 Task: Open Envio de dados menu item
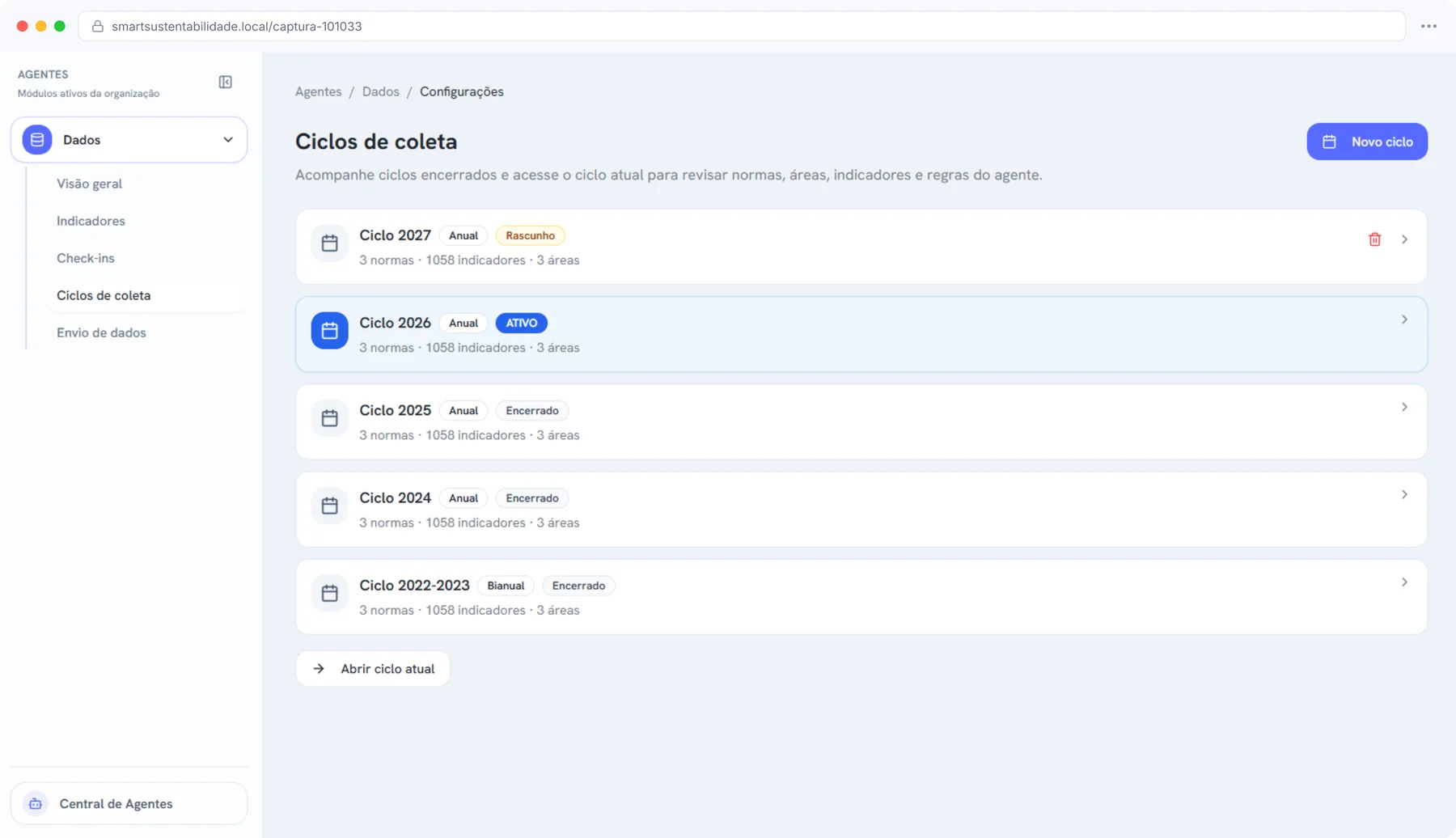click(x=101, y=332)
